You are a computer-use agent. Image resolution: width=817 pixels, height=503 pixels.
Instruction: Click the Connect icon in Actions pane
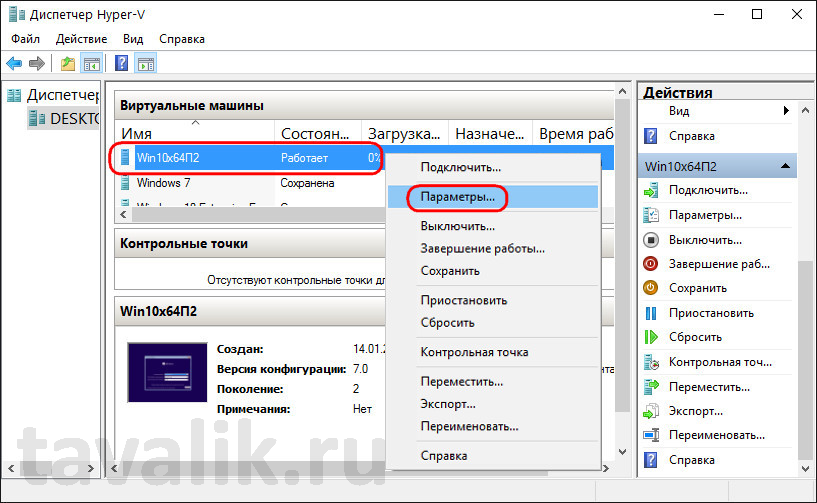(651, 191)
